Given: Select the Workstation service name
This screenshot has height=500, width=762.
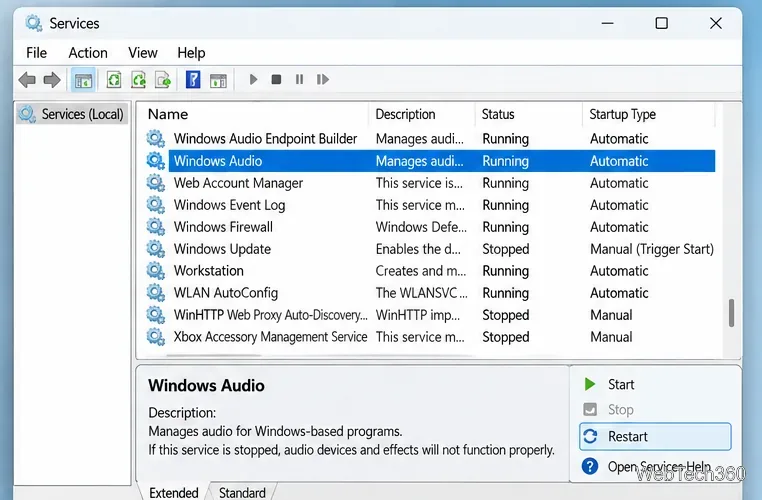Looking at the screenshot, I should tap(208, 271).
